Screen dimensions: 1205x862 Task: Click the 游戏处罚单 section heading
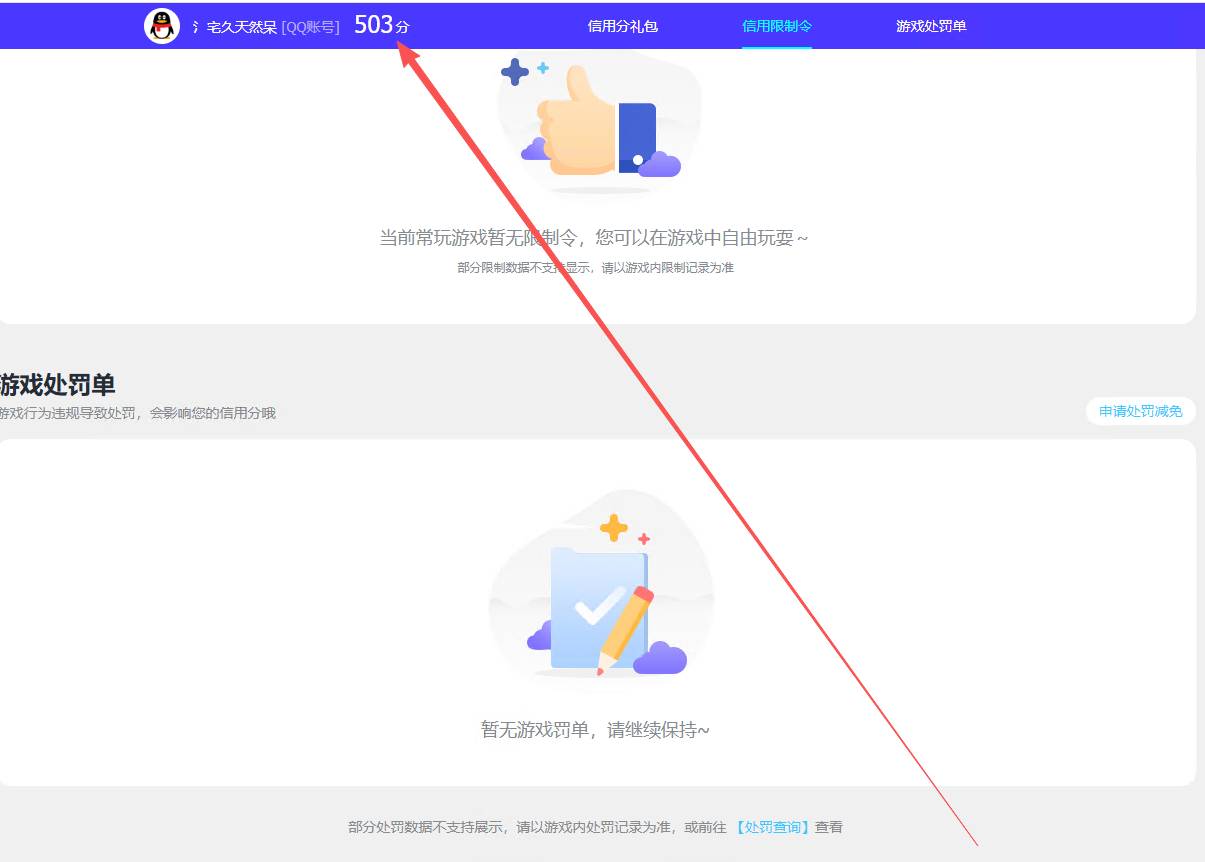click(x=57, y=384)
